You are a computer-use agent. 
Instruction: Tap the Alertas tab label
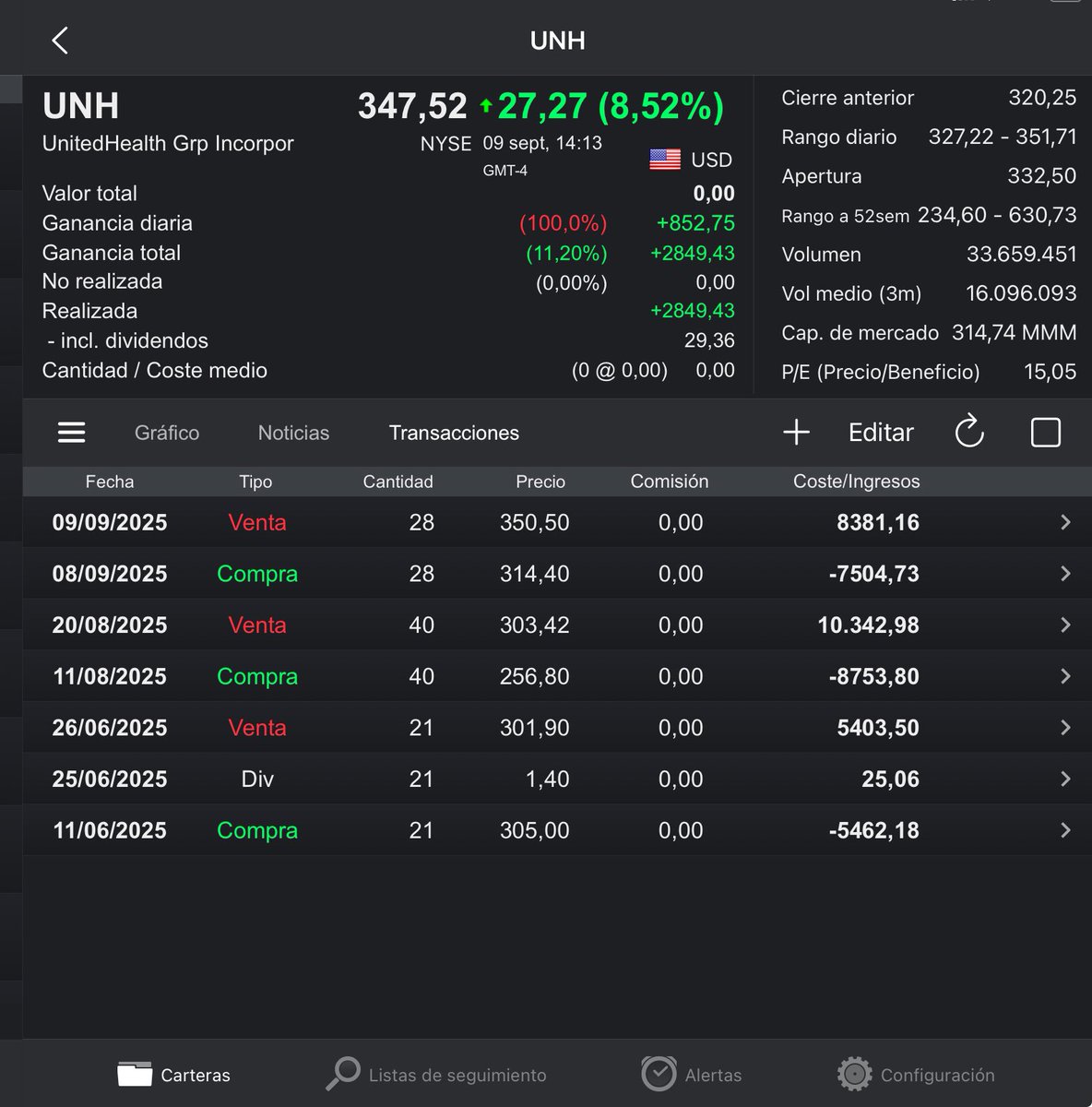pos(713,1075)
